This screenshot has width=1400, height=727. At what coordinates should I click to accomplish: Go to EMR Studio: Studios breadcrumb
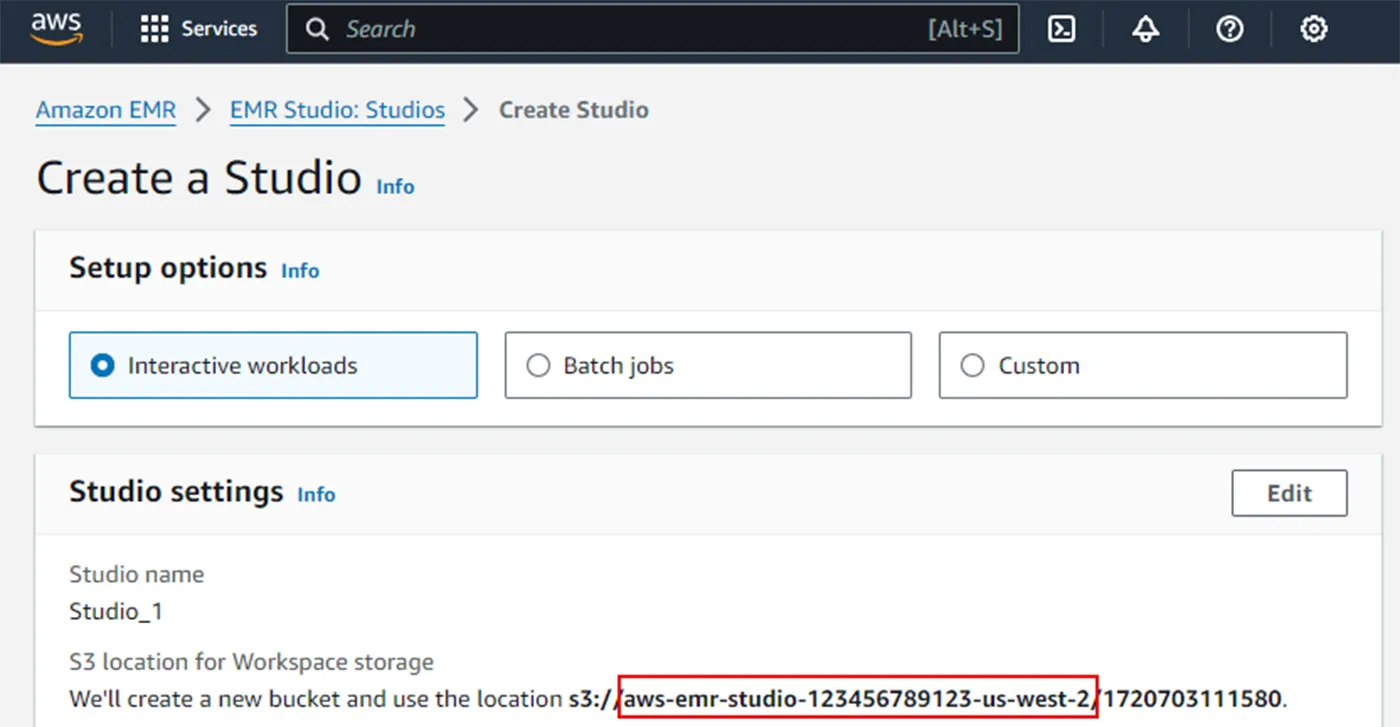click(x=337, y=110)
